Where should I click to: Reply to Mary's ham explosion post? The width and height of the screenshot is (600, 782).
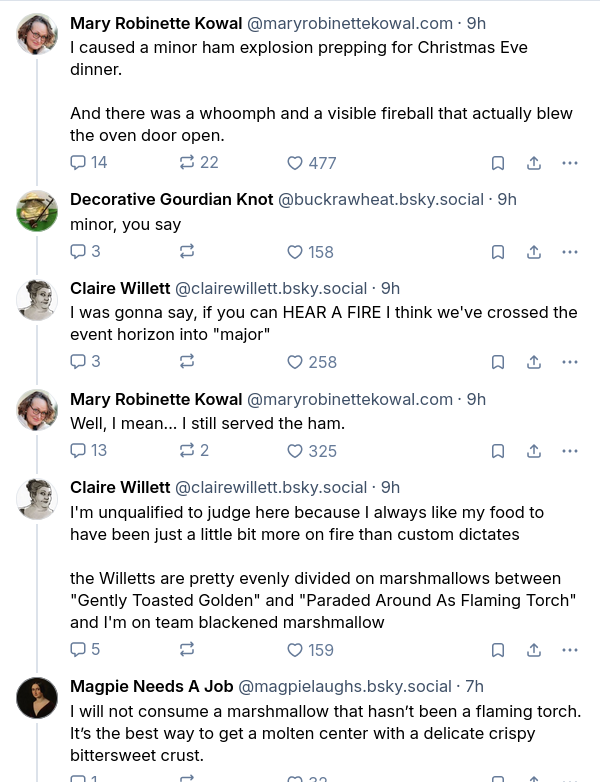(79, 162)
